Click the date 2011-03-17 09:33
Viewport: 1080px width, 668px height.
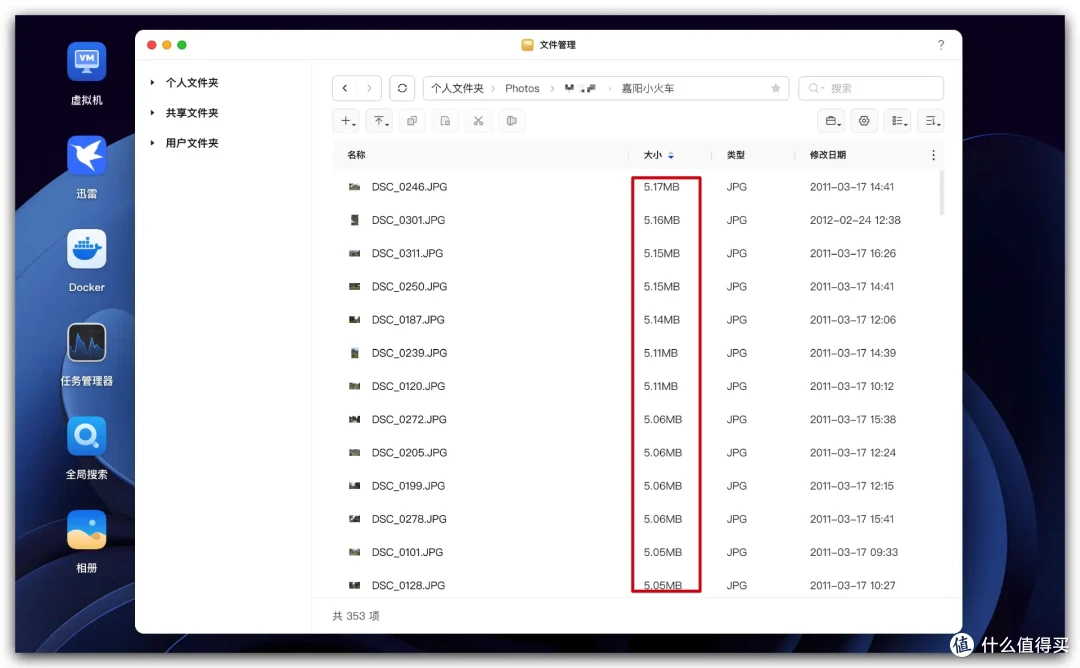click(853, 552)
